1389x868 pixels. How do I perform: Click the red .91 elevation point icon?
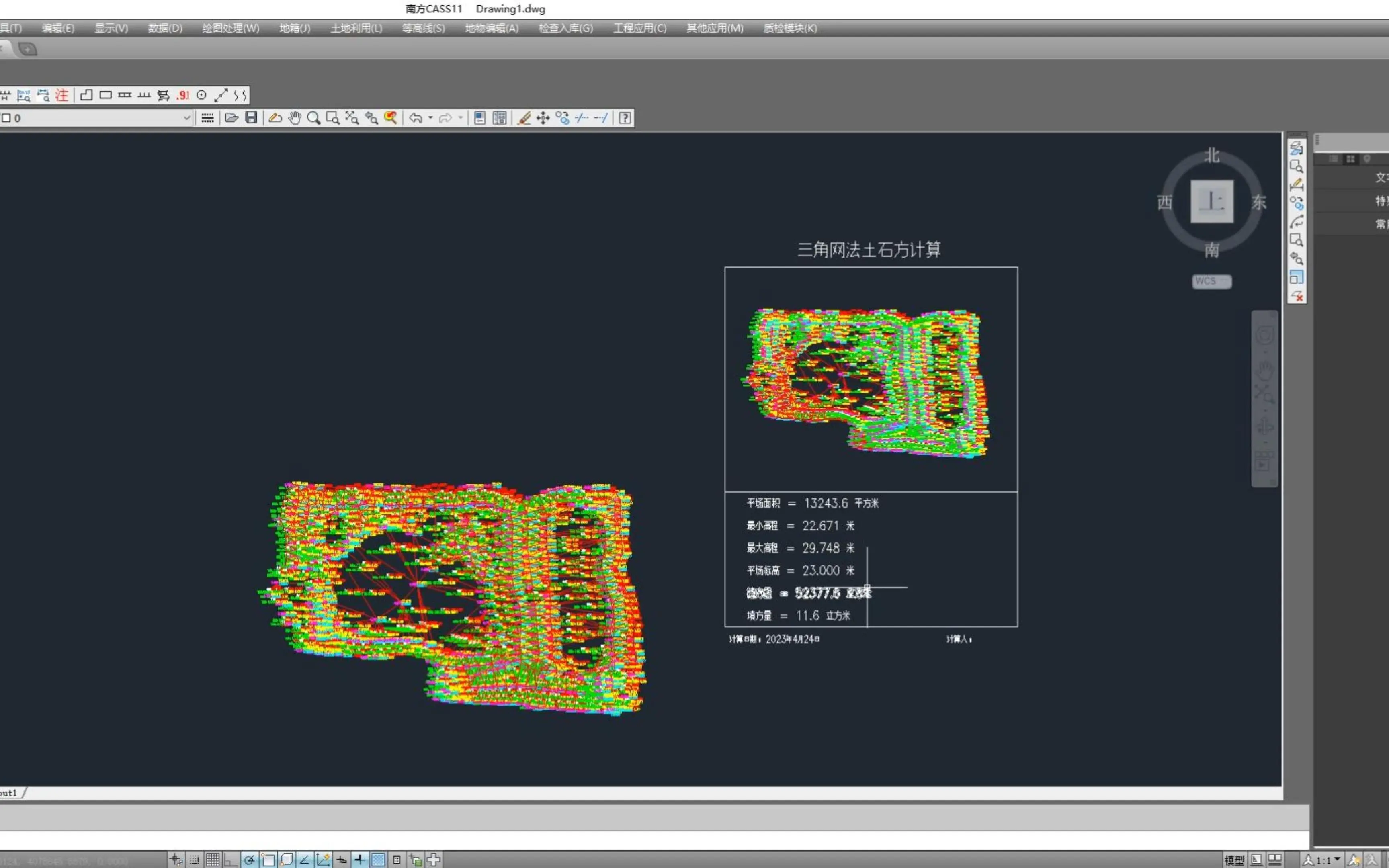pyautogui.click(x=182, y=95)
